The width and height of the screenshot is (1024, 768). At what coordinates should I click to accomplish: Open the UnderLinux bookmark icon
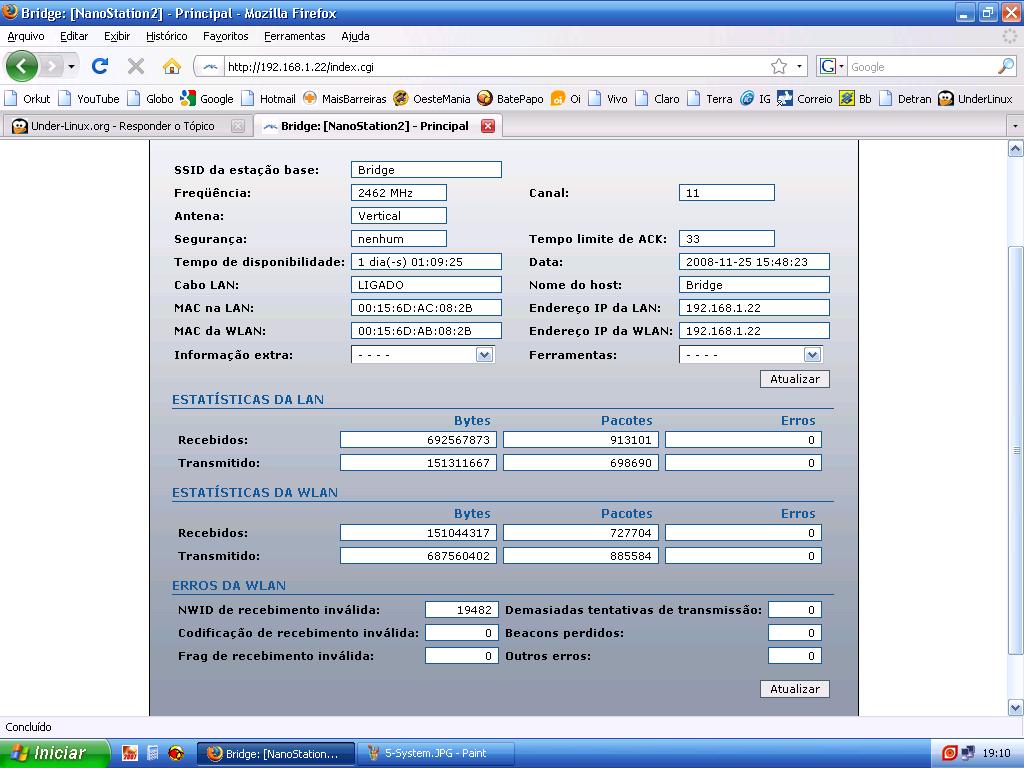click(946, 99)
